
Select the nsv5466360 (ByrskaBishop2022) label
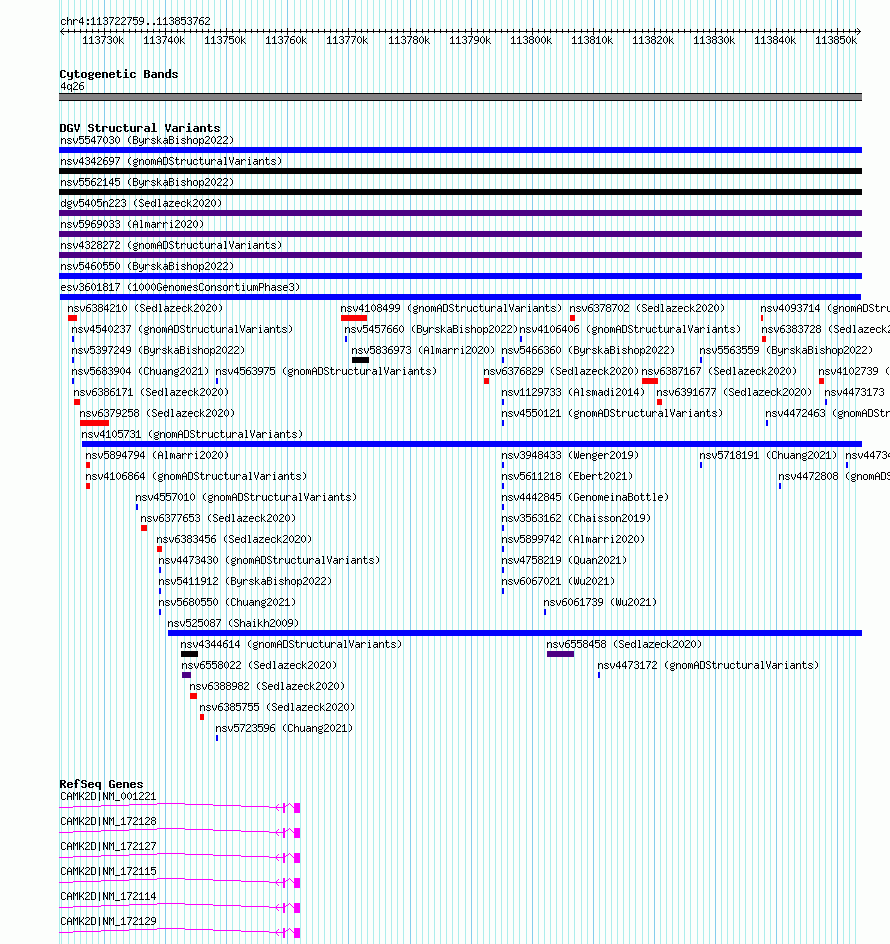tap(588, 350)
